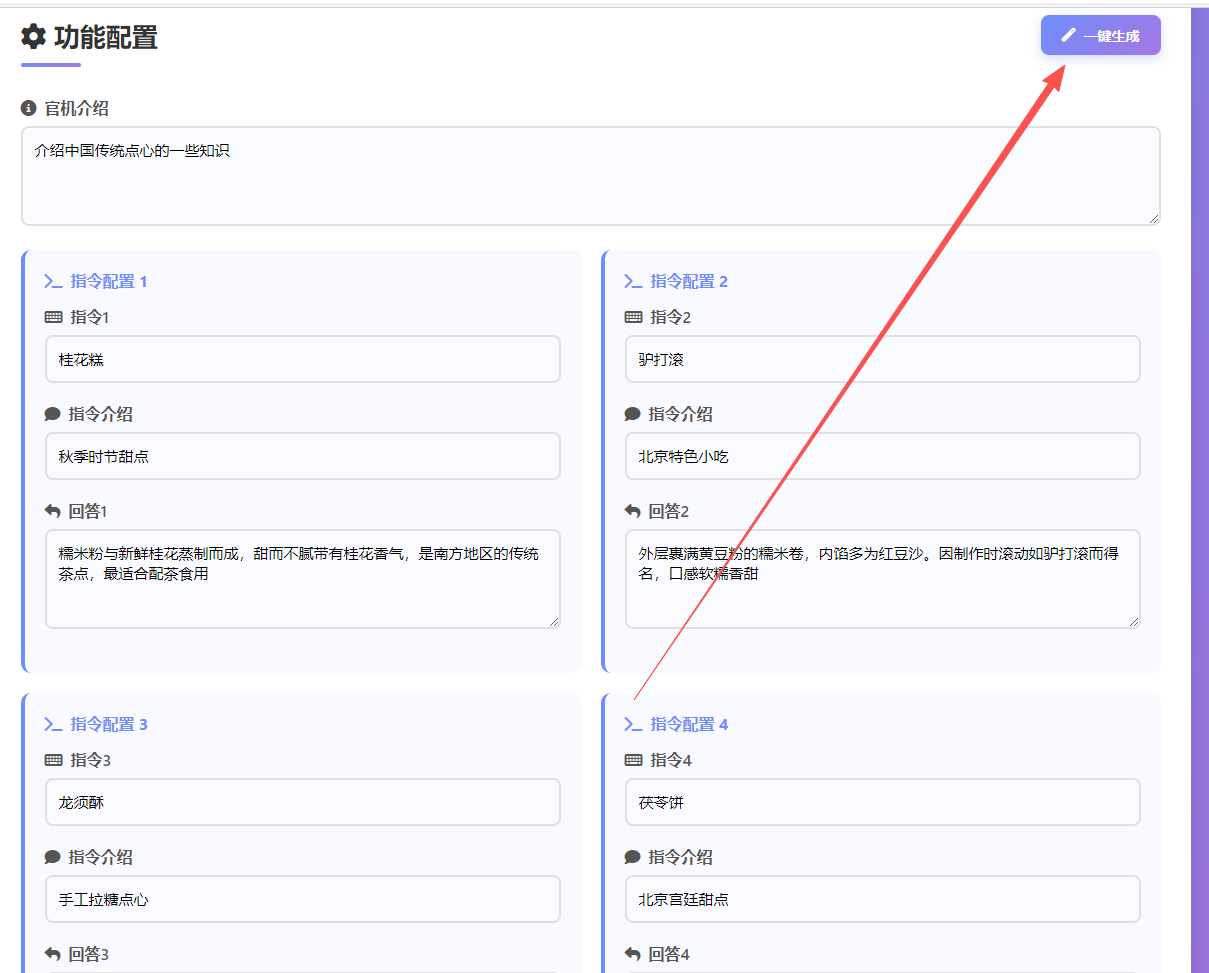Viewport: 1209px width, 973px height.
Task: Click the gear icon beside 功能配置 heading
Action: coord(33,37)
